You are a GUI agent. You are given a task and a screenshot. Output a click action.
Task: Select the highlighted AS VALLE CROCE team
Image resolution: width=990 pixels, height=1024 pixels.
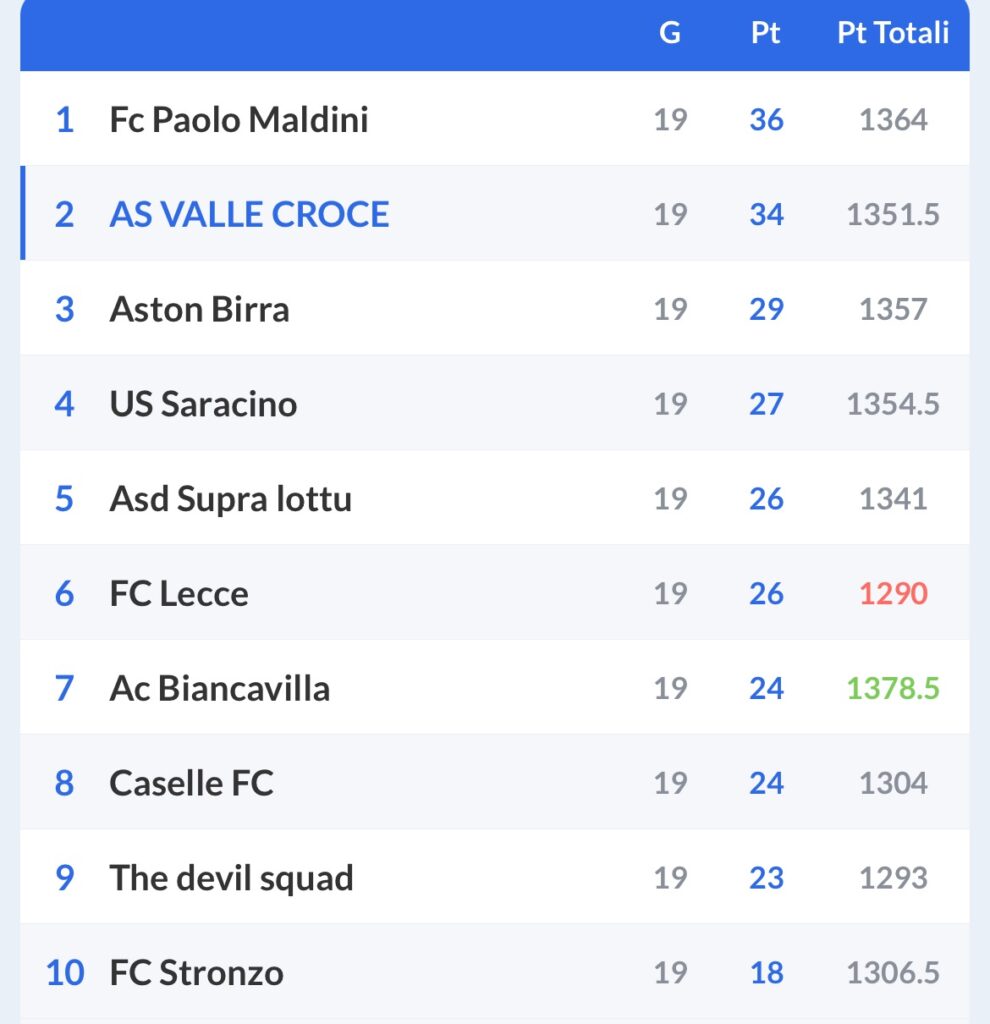click(x=249, y=214)
